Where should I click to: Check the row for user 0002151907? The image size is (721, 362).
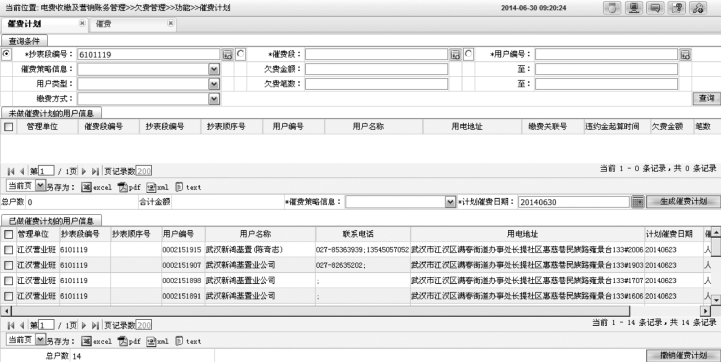click(8, 265)
